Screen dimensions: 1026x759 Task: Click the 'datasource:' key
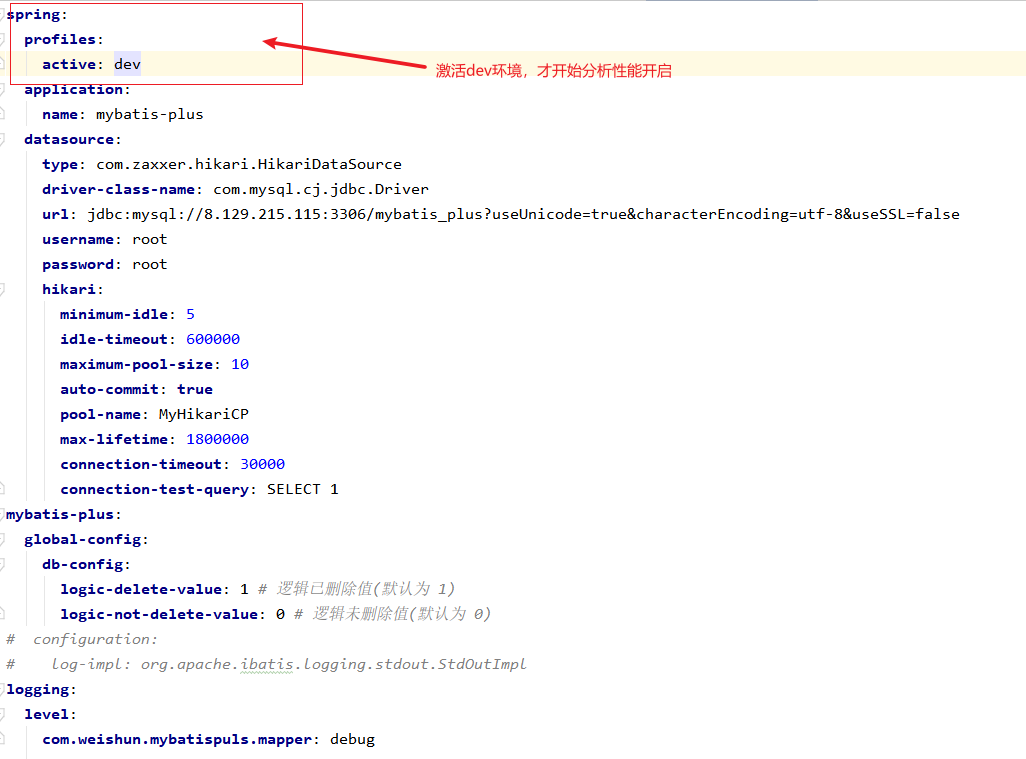tap(73, 139)
